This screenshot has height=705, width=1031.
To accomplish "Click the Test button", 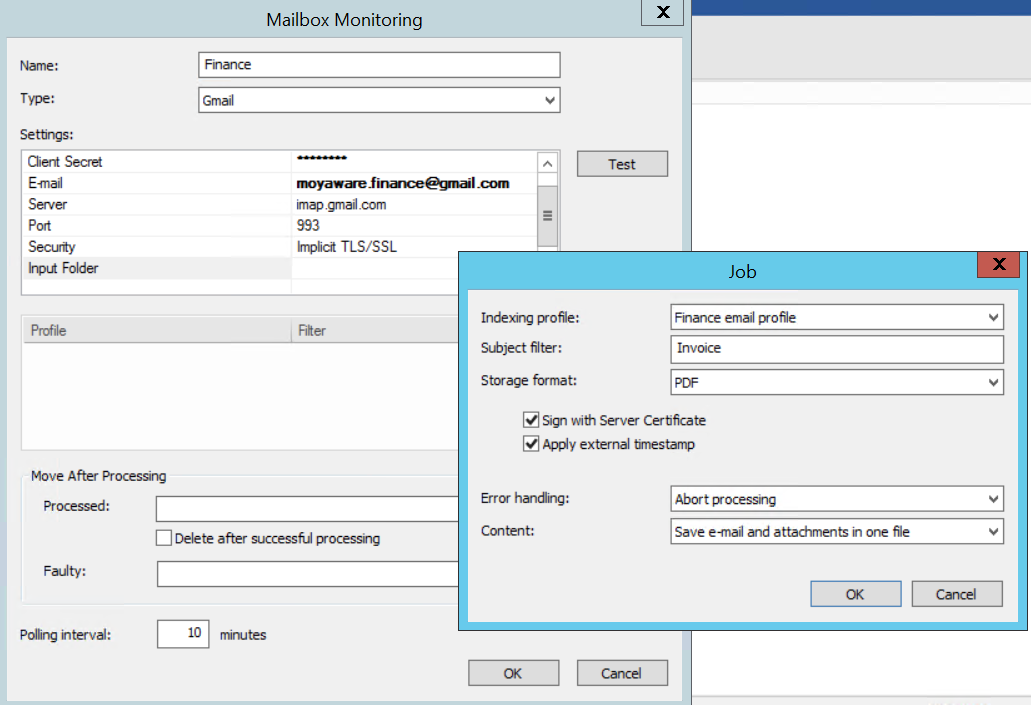I will (621, 163).
